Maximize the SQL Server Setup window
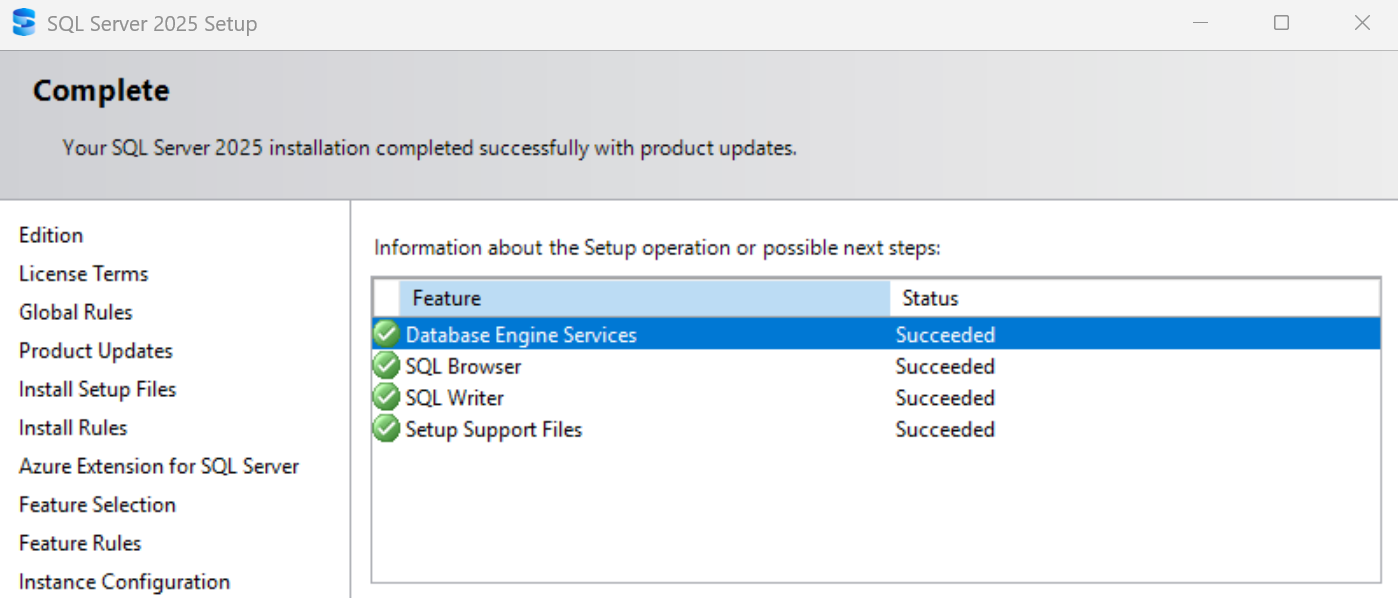This screenshot has width=1398, height=598. tap(1281, 23)
